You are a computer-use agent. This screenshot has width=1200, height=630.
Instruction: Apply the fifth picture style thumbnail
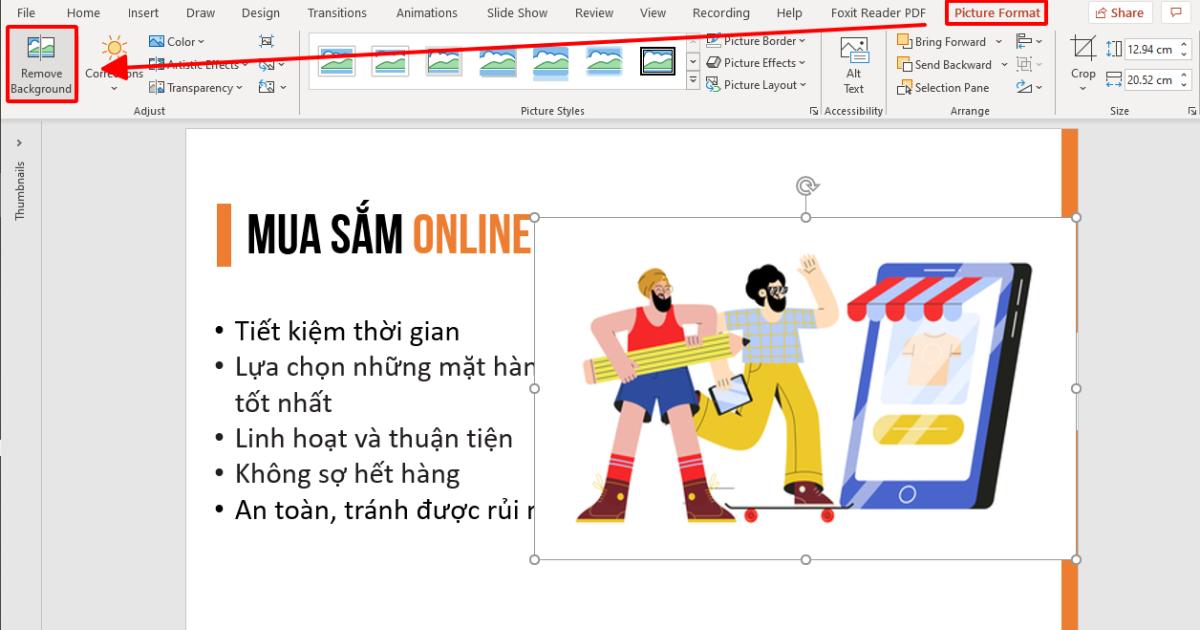coord(551,62)
